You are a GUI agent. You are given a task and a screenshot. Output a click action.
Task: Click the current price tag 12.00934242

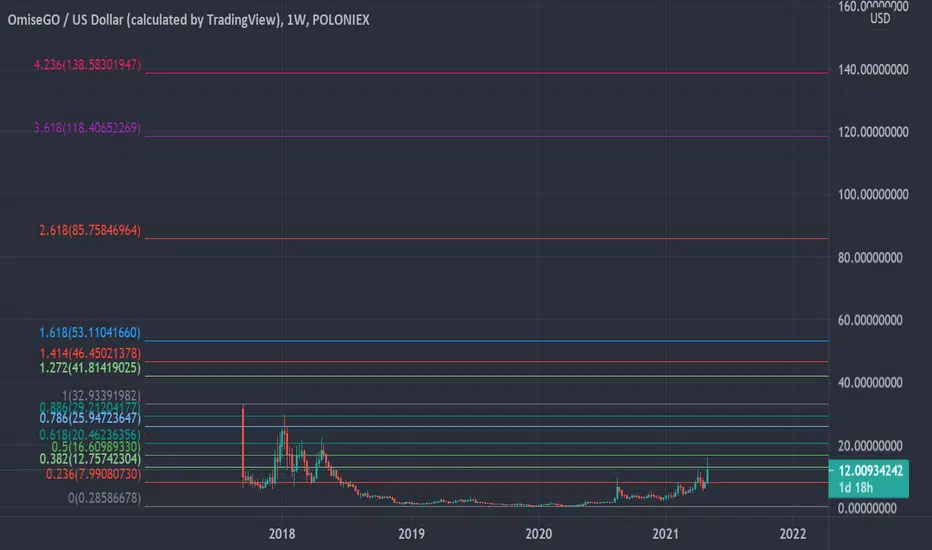click(870, 471)
